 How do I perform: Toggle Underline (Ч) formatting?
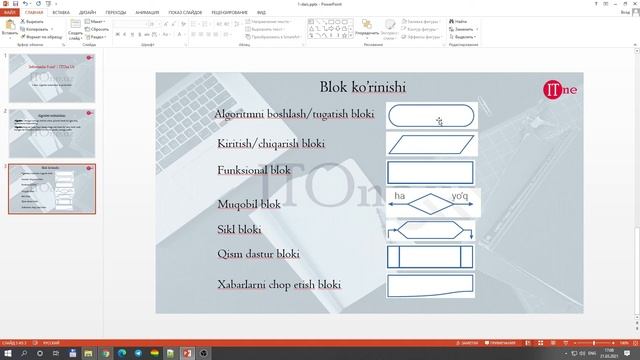132,35
